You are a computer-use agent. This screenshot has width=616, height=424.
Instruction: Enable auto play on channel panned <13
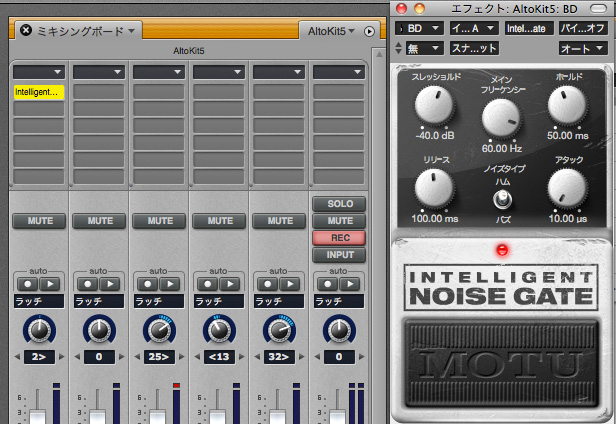pos(230,284)
